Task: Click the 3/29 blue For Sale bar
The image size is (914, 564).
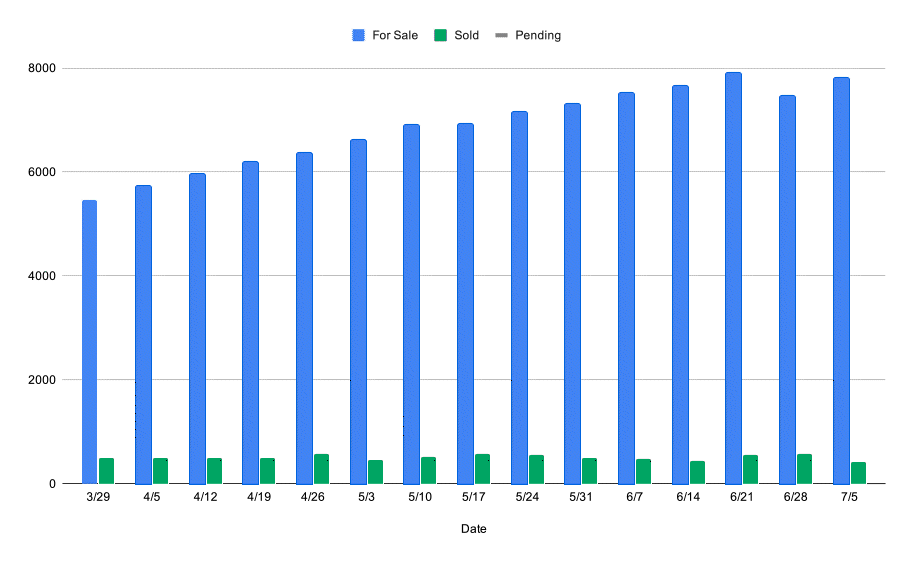Action: click(89, 342)
